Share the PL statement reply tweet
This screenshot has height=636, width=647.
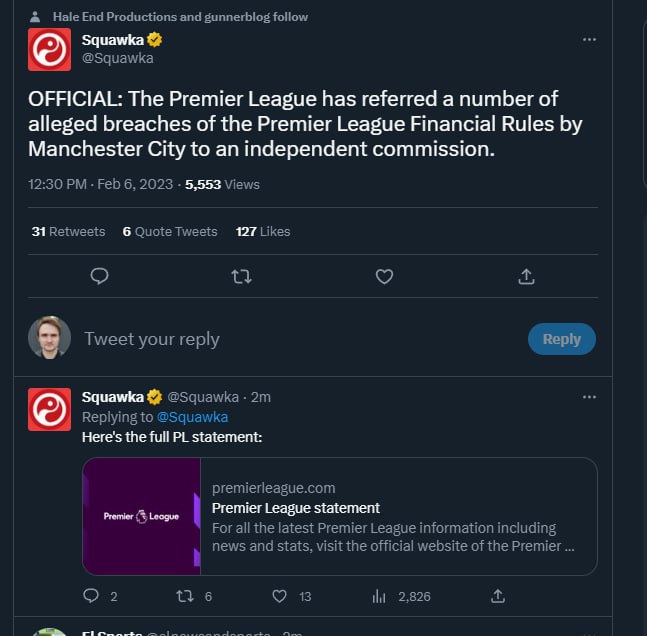[497, 596]
